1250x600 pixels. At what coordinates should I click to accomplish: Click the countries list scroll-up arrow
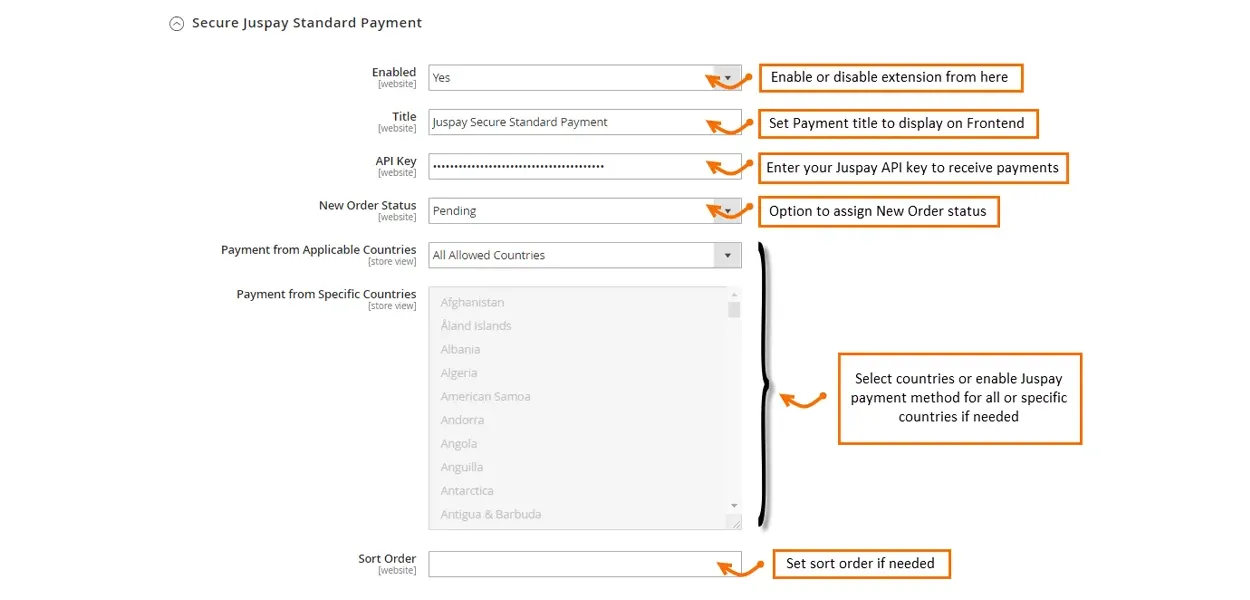734,295
